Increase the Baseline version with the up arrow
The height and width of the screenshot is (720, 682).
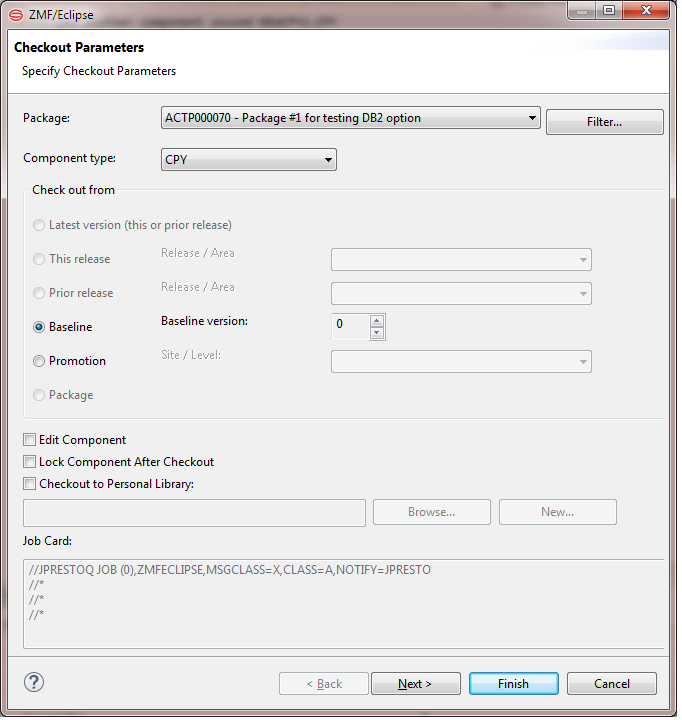click(x=377, y=321)
